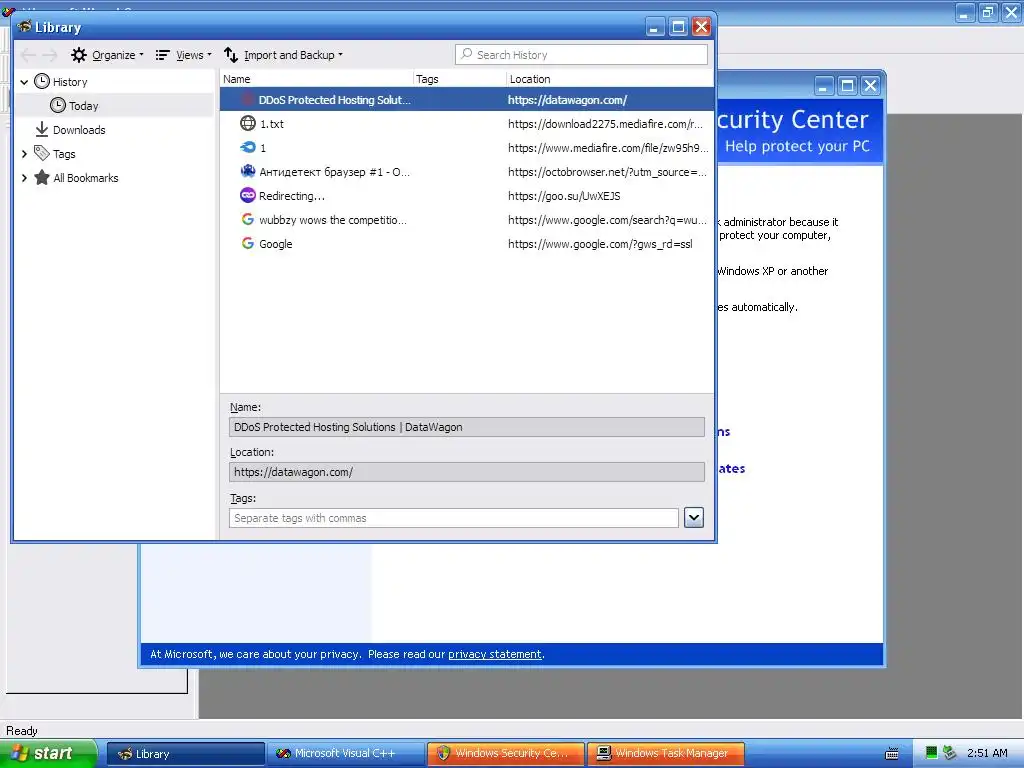Minimize the Library window
1024x768 pixels.
[x=656, y=27]
